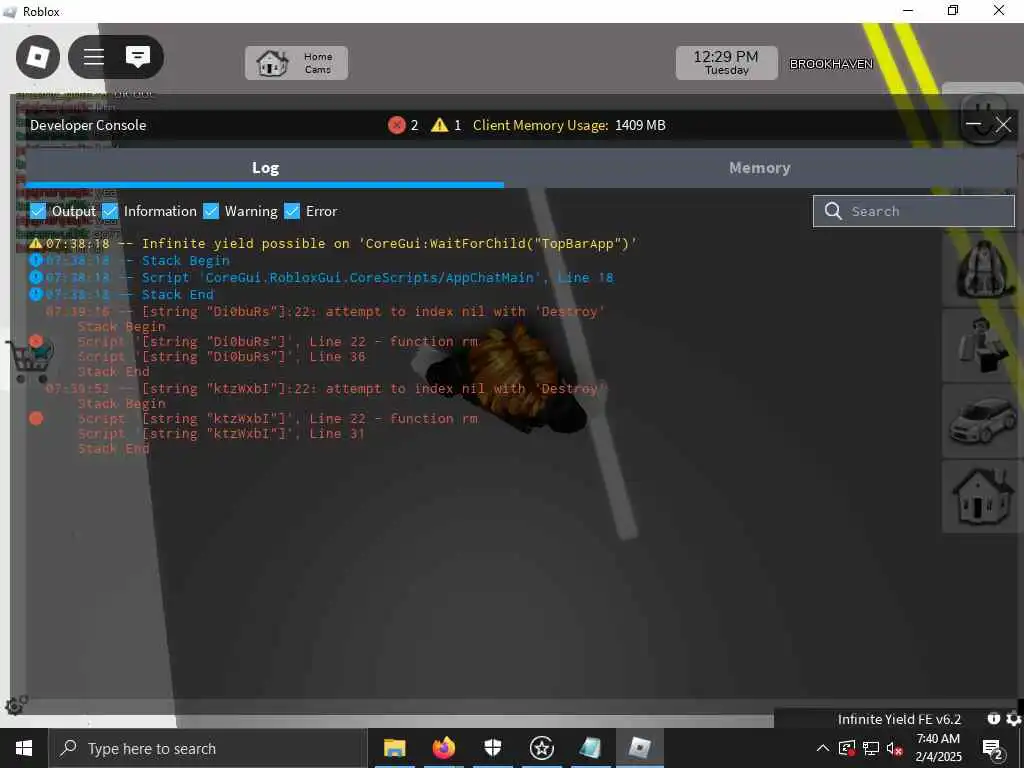Viewport: 1024px width, 768px height.
Task: Open File Explorer from the taskbar
Action: (x=394, y=748)
